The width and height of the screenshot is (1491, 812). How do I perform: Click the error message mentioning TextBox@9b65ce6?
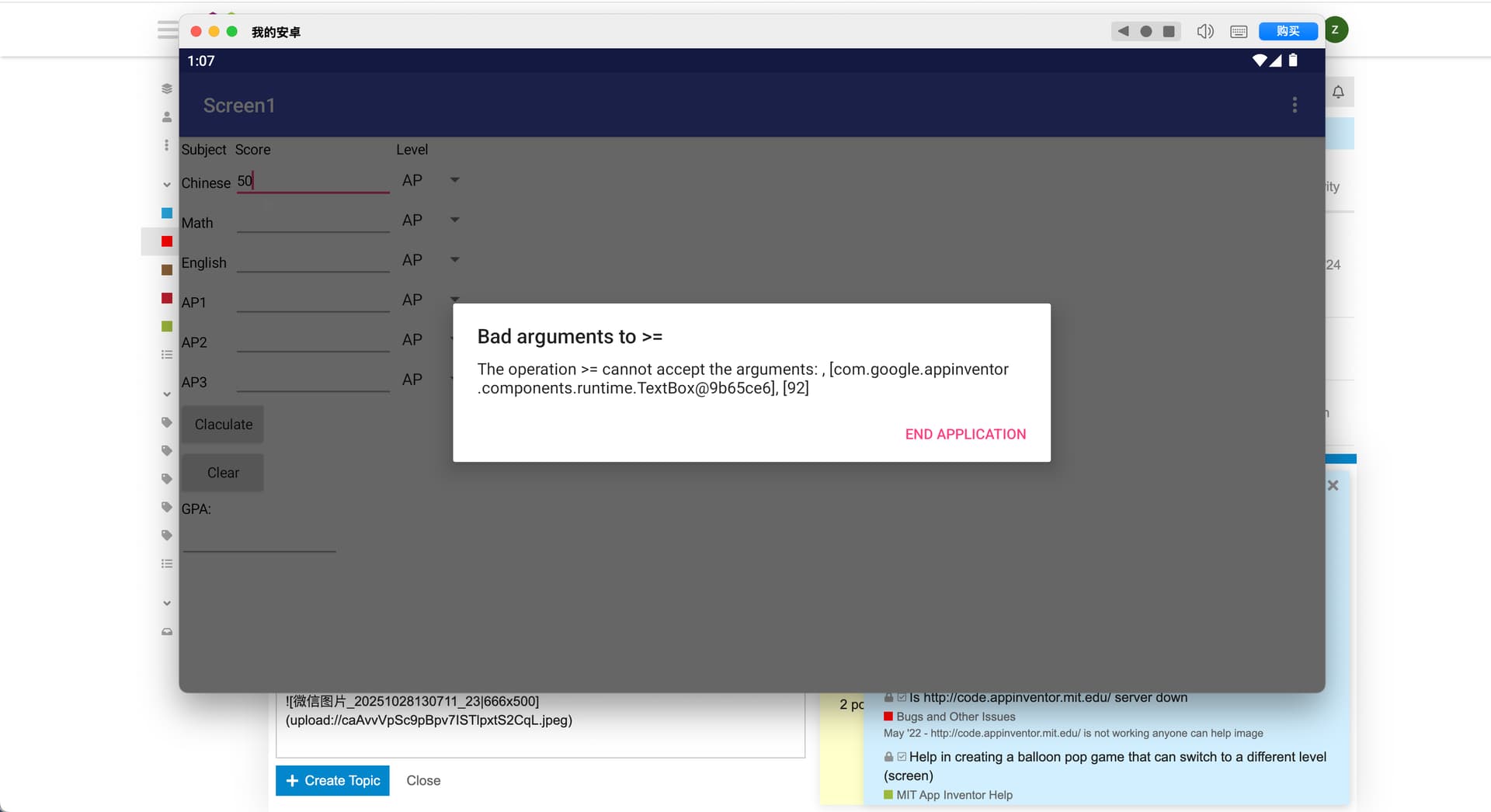[743, 379]
